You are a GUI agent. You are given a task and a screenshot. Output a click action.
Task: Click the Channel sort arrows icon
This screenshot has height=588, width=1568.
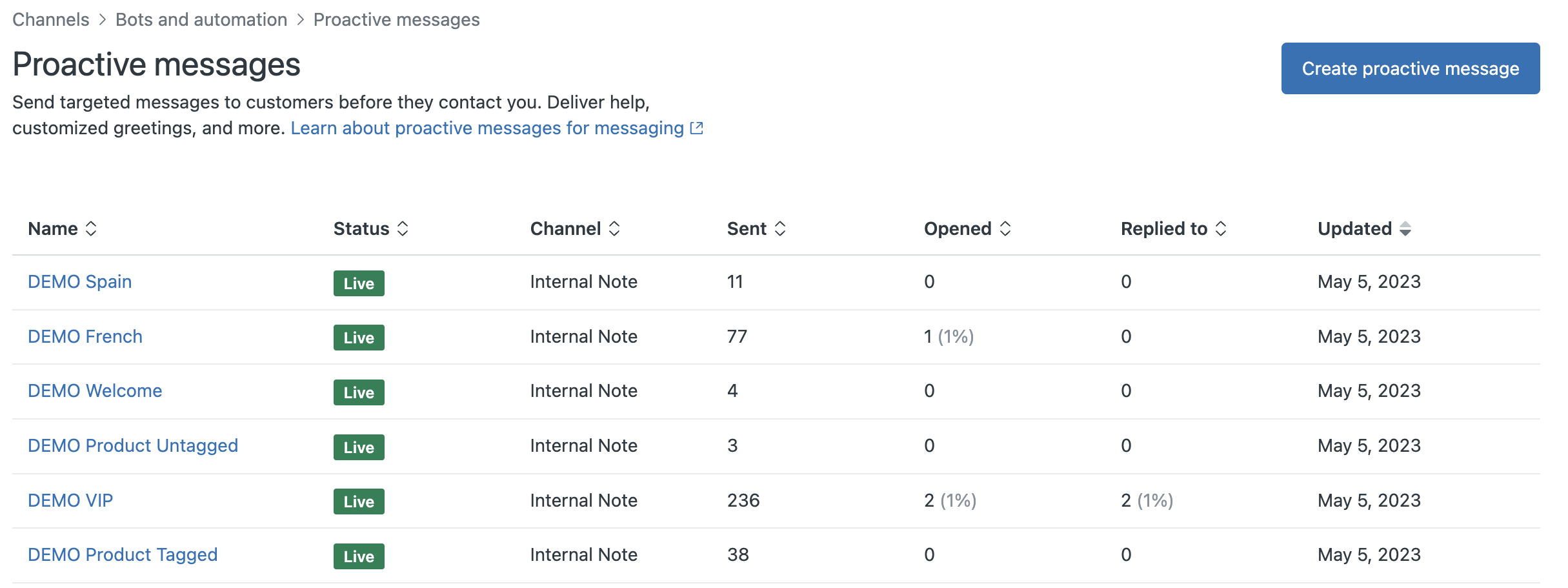614,228
